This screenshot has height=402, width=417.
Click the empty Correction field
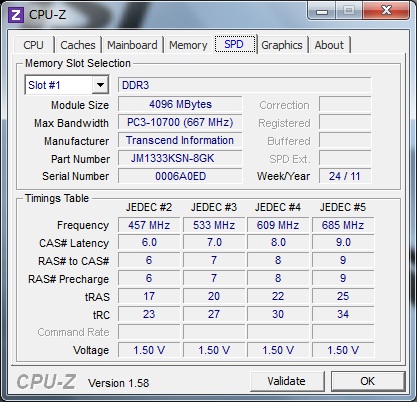[x=345, y=104]
